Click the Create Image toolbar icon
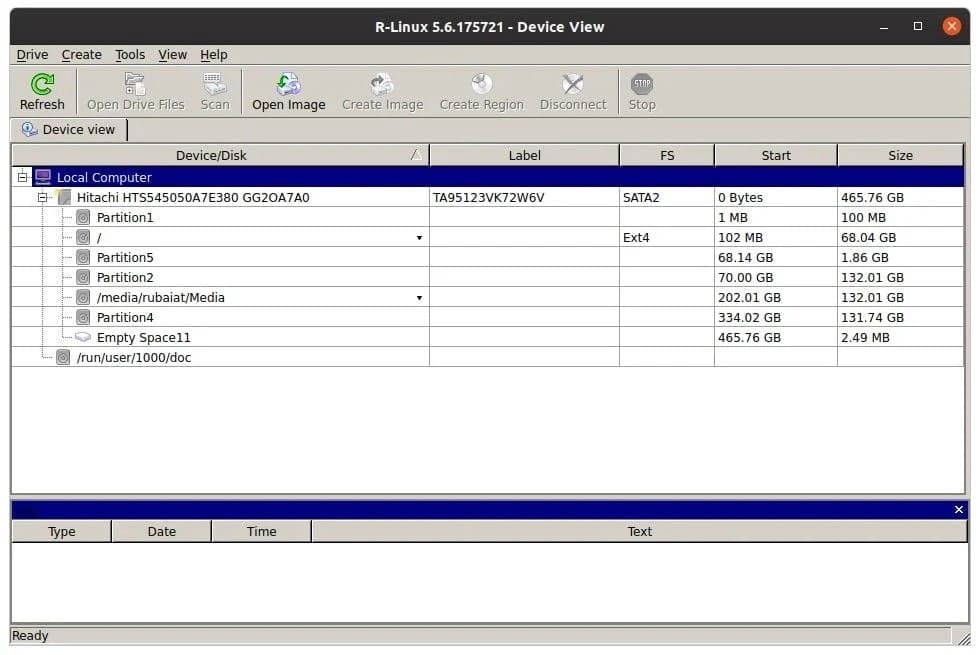 tap(382, 90)
